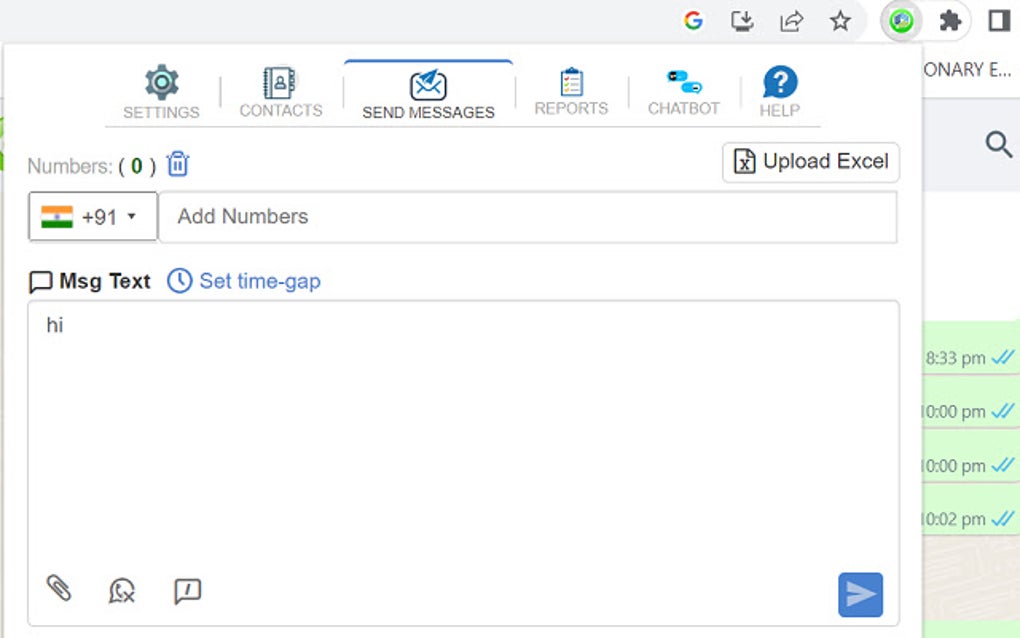Click the WhatsApp-call-cancel icon near attachments
The height and width of the screenshot is (638, 1020).
120,592
